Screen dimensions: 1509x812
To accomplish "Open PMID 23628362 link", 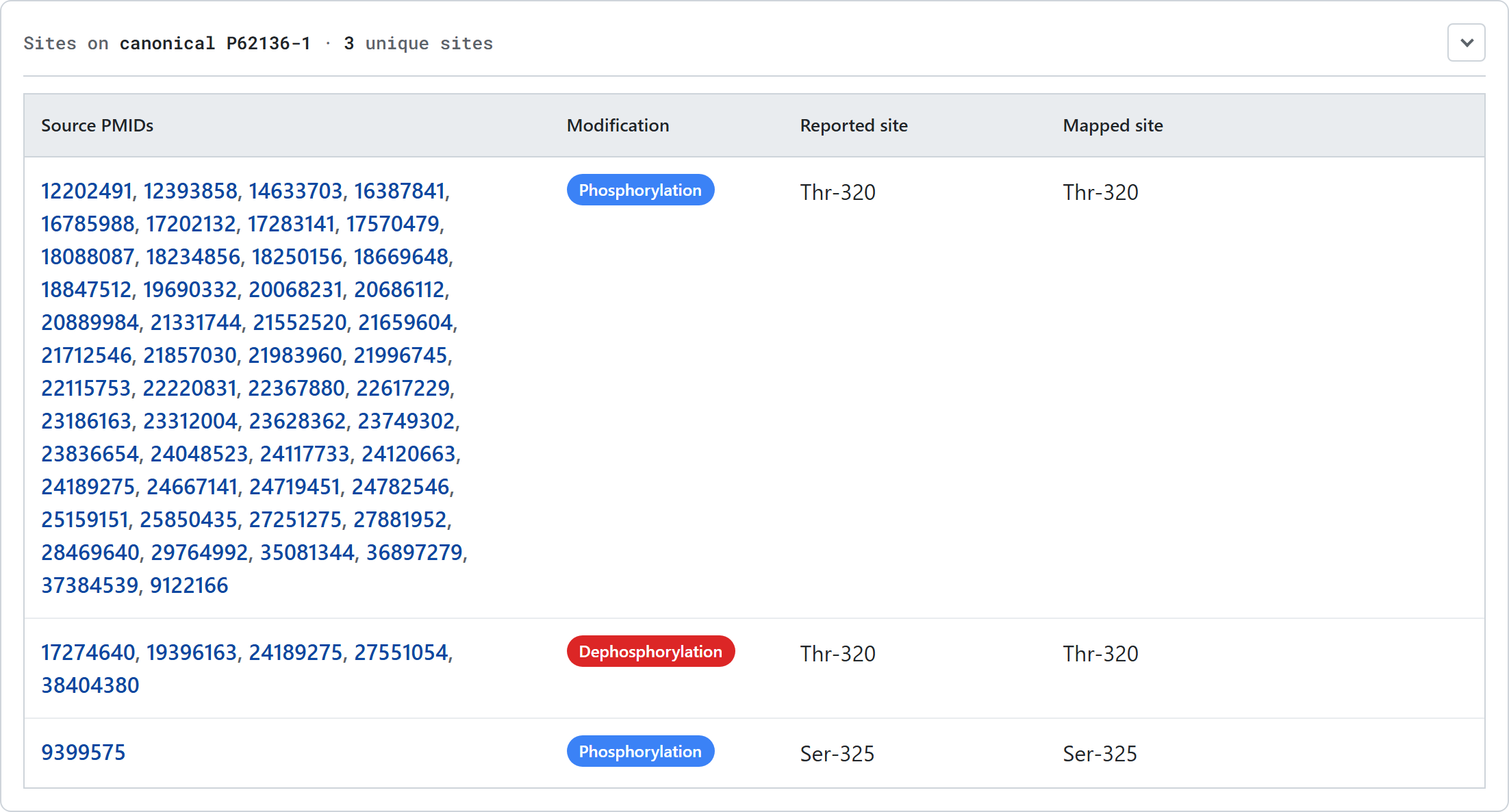I will (298, 421).
